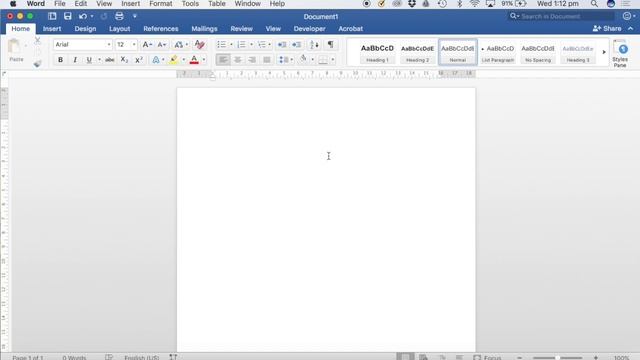Click inside the blank document page

tap(326, 220)
